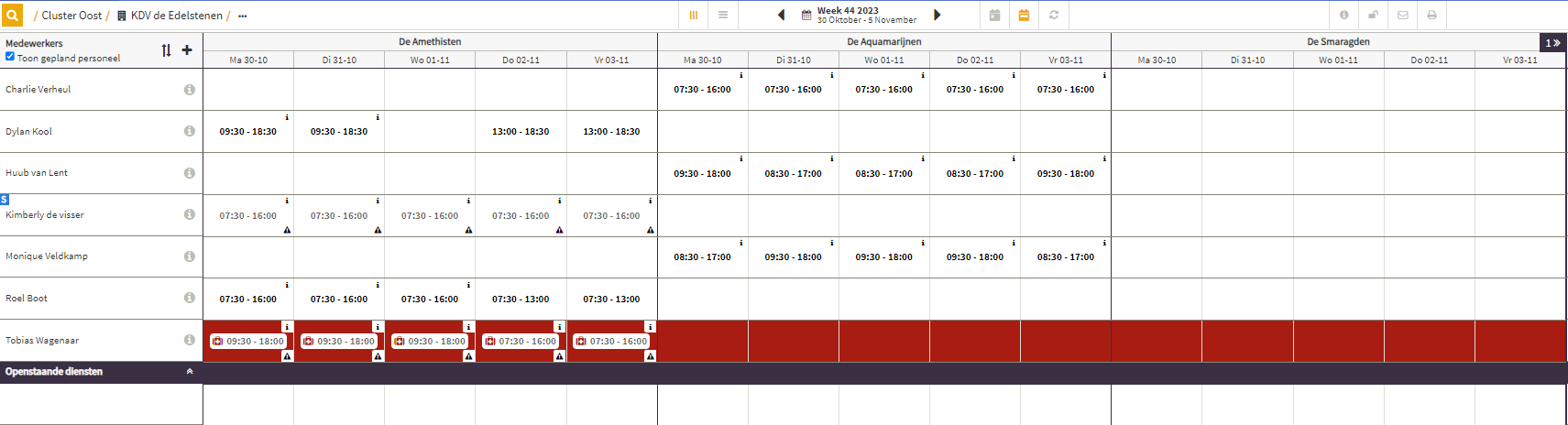The height and width of the screenshot is (425, 1568).
Task: Toggle Toon gepland personeel checkbox
Action: [x=10, y=57]
